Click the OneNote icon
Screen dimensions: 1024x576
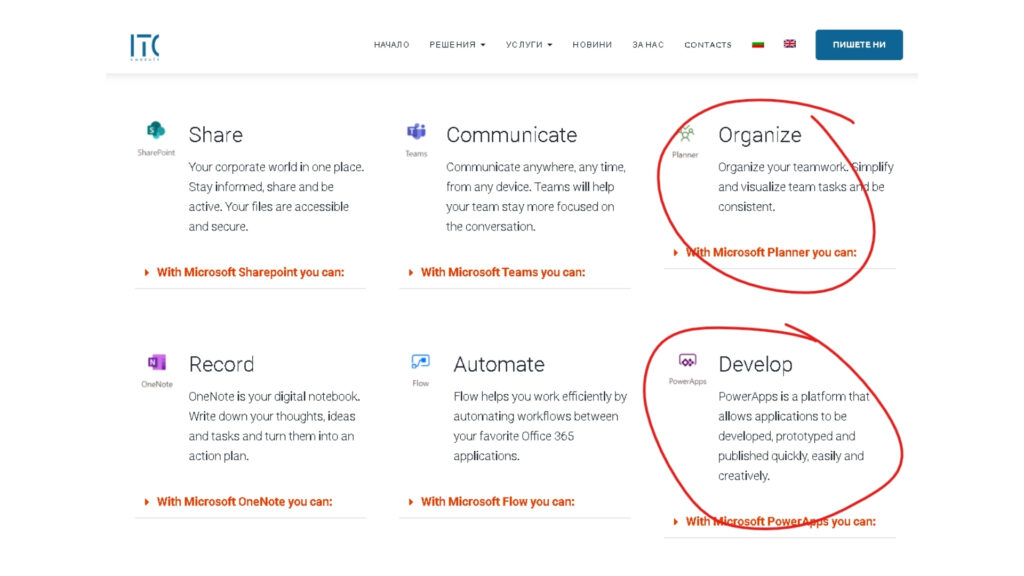click(156, 362)
